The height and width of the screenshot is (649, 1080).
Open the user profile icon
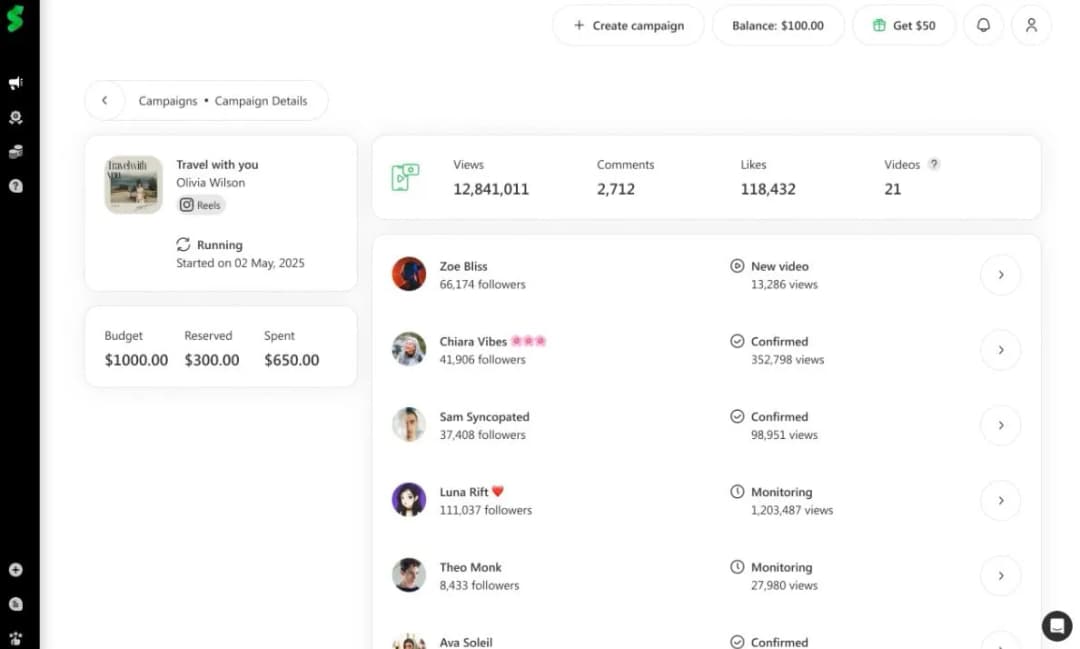(x=1031, y=25)
